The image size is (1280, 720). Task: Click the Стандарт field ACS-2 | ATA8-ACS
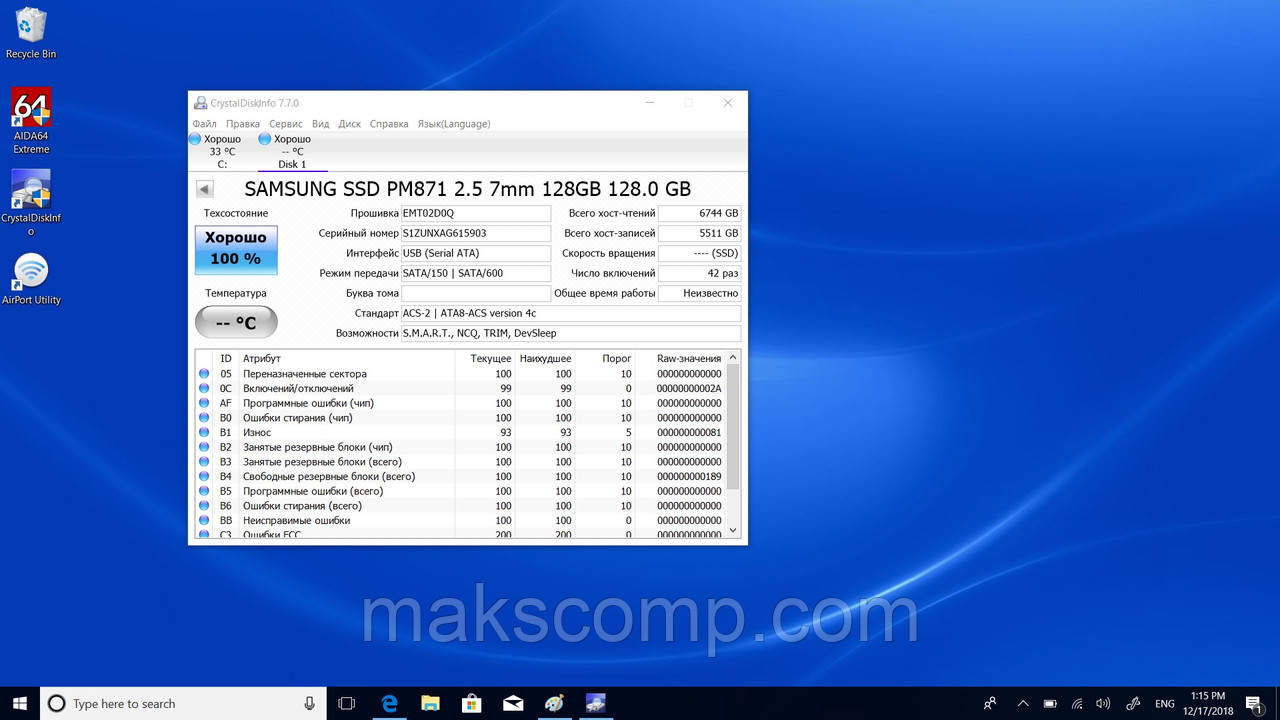click(571, 313)
